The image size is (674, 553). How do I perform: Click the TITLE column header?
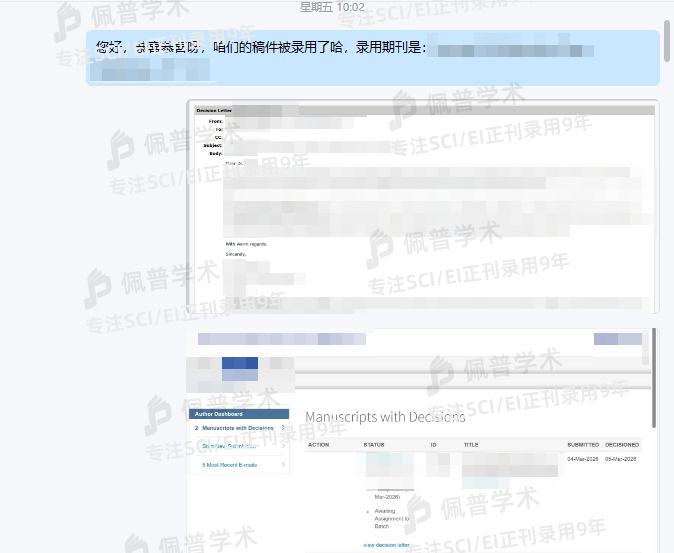[x=471, y=444]
